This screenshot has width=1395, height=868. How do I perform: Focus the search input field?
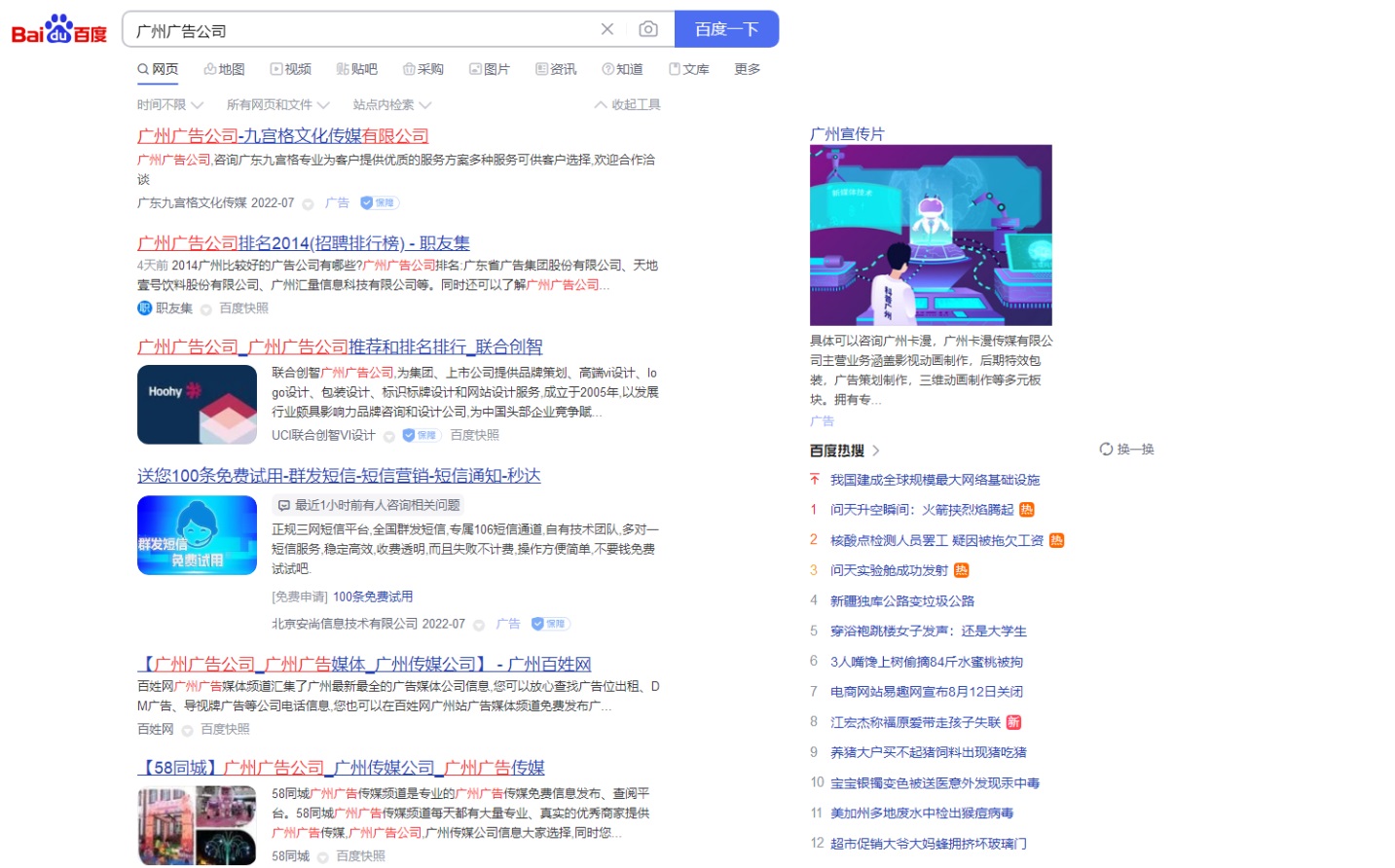360,30
